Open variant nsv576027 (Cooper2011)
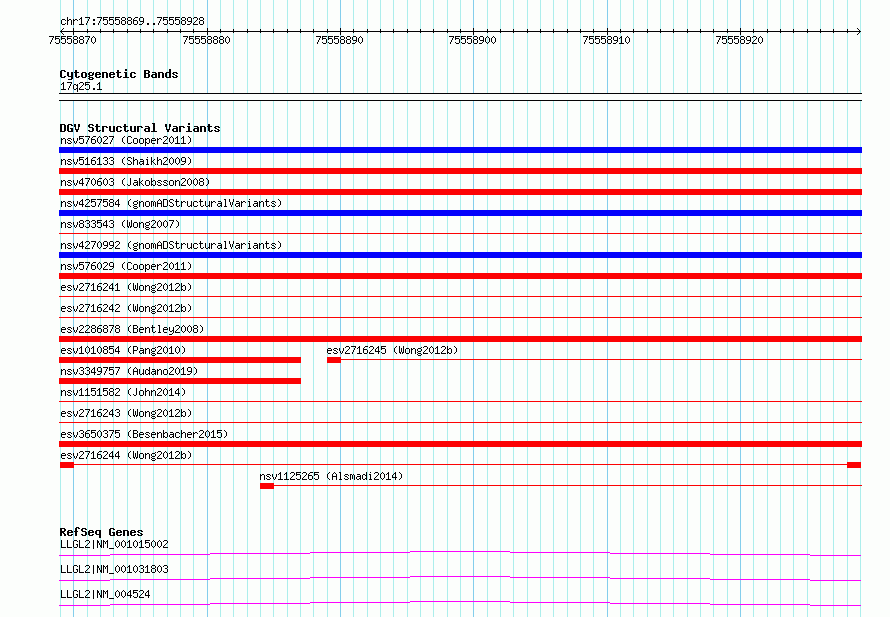The image size is (890, 617). click(126, 140)
